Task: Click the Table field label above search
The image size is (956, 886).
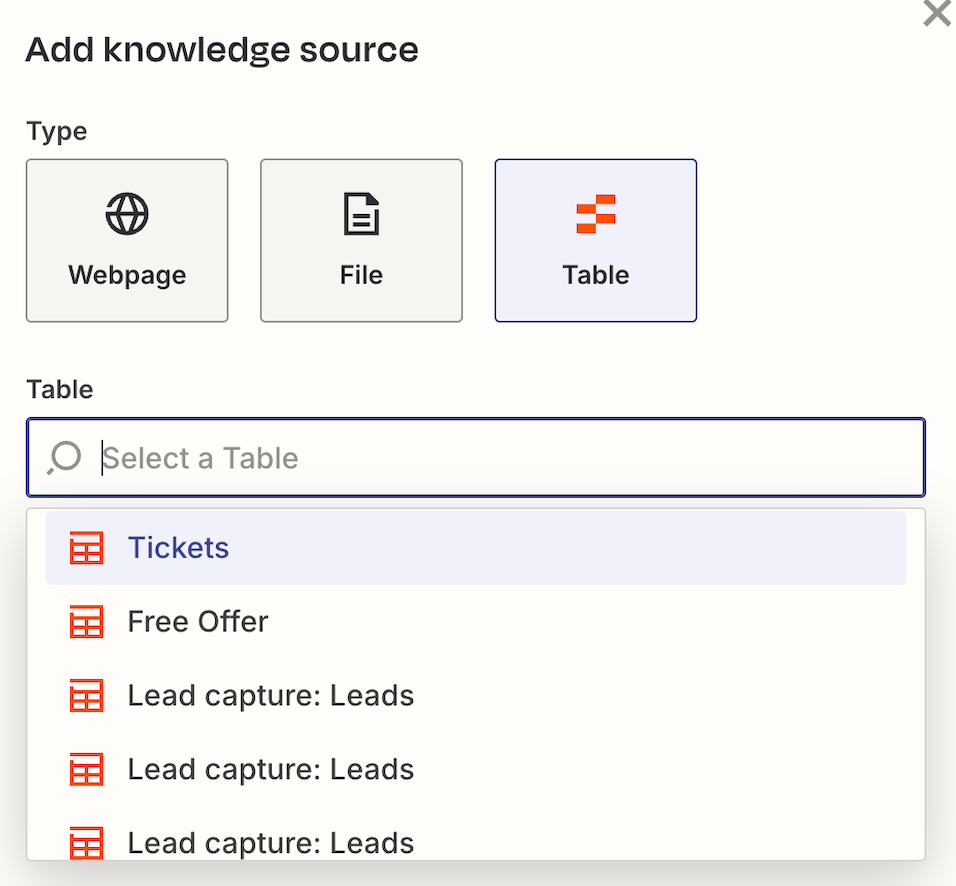Action: click(x=60, y=389)
